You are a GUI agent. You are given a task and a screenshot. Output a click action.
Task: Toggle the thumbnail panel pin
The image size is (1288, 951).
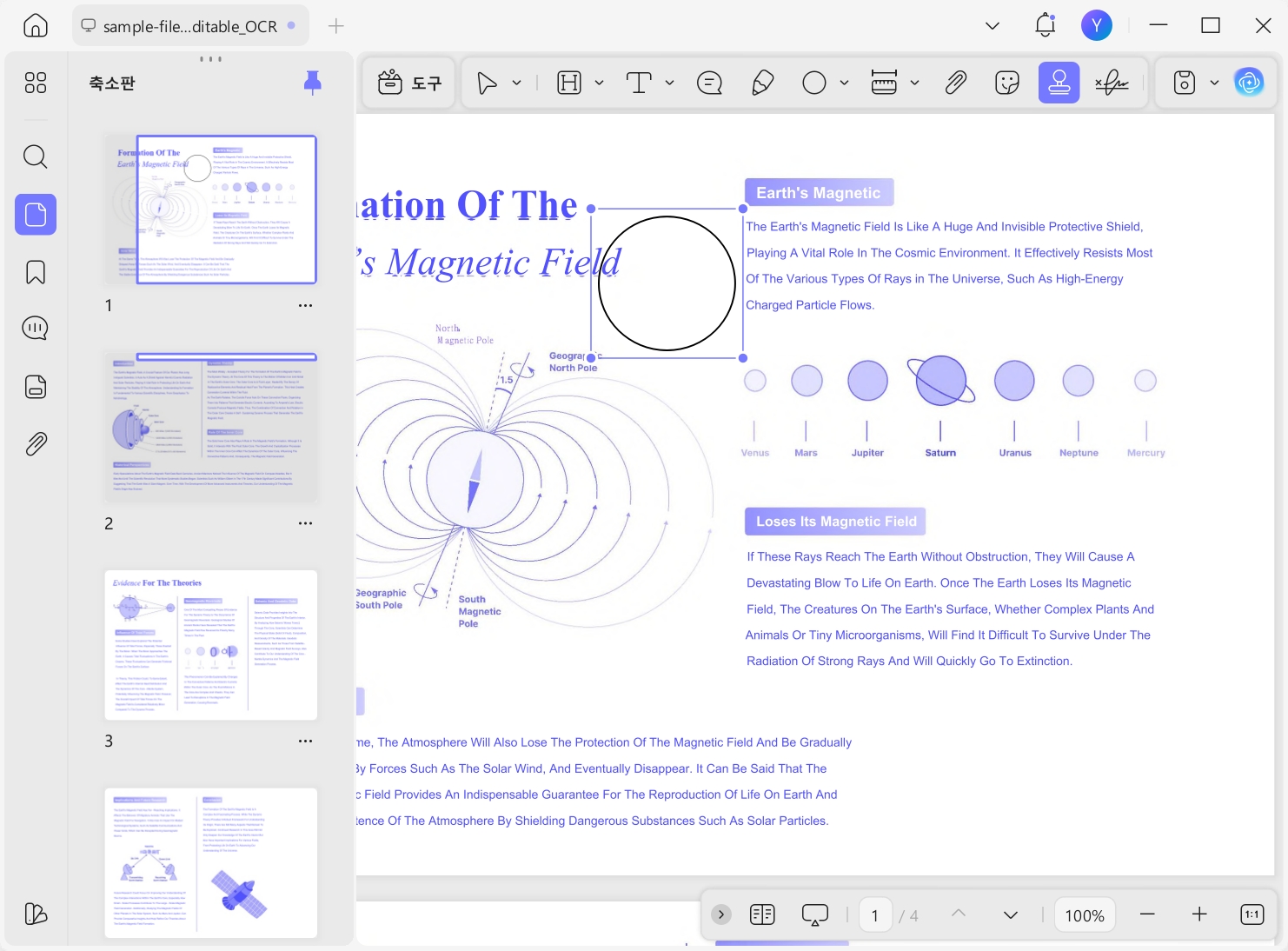pos(313,83)
